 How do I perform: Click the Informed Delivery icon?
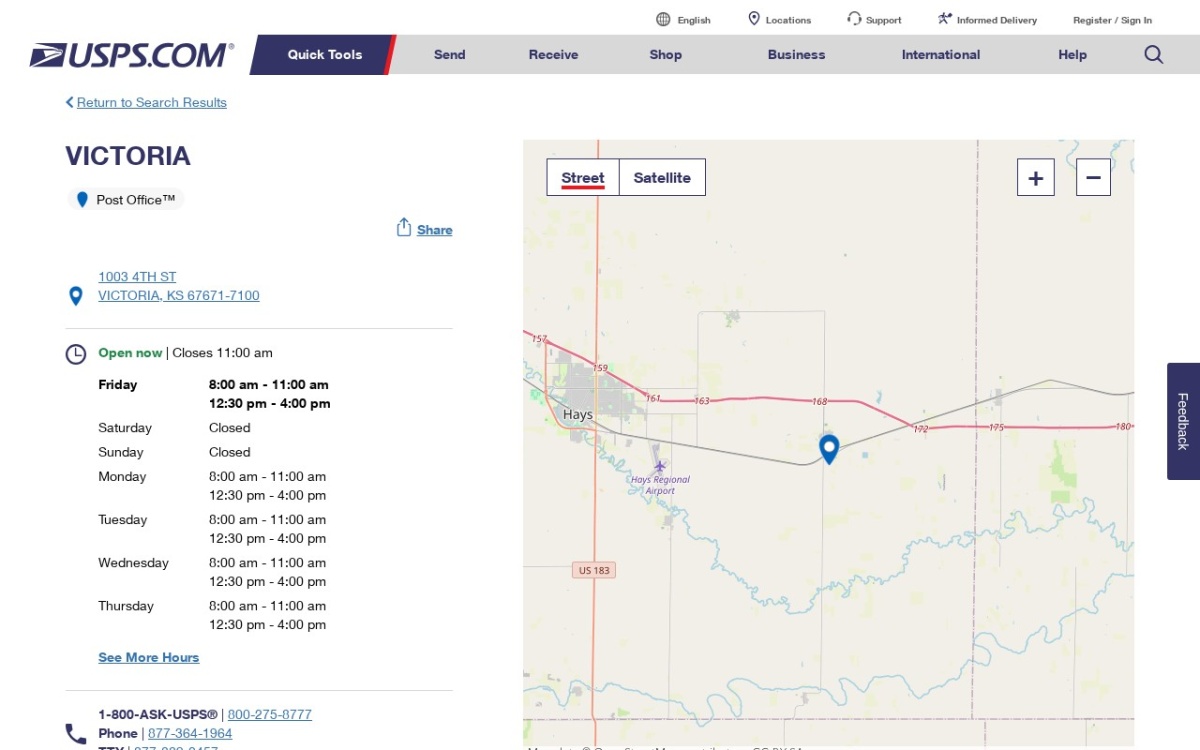[944, 19]
